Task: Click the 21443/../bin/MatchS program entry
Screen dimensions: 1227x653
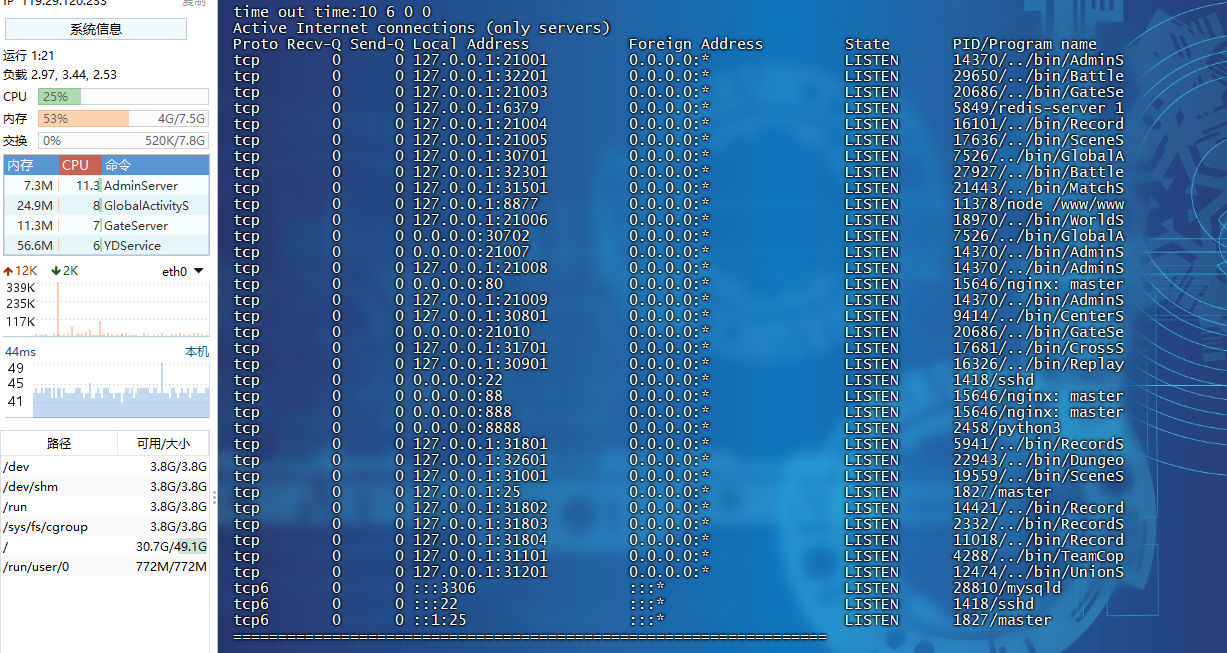Action: click(1038, 188)
